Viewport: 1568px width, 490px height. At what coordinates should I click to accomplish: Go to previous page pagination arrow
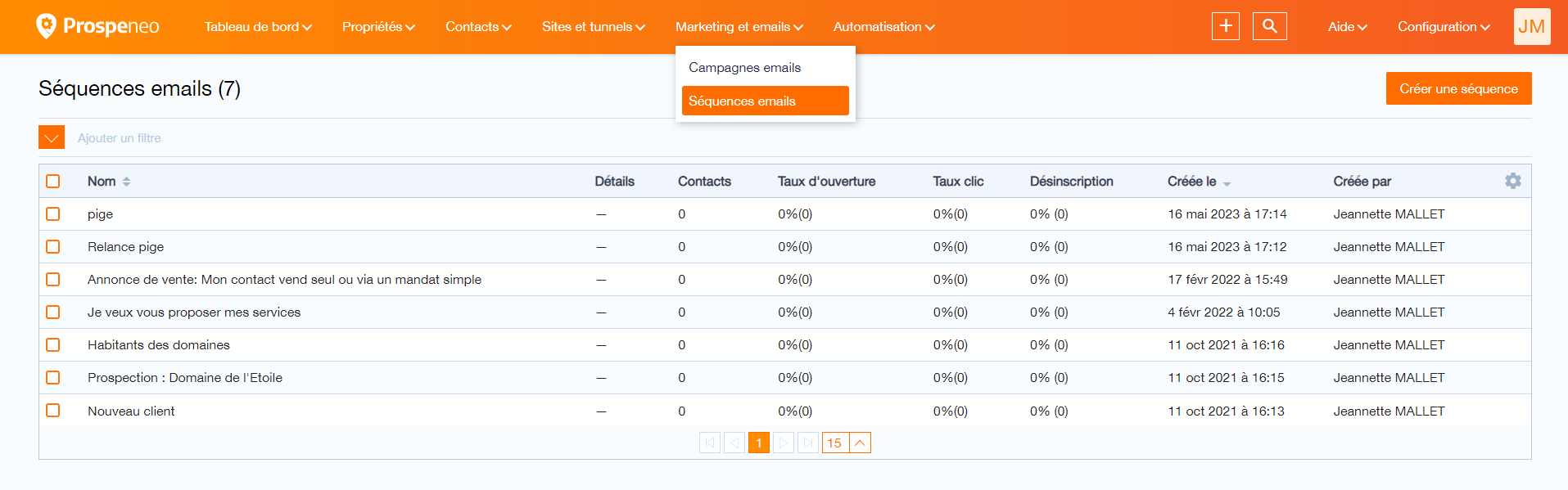pyautogui.click(x=734, y=443)
